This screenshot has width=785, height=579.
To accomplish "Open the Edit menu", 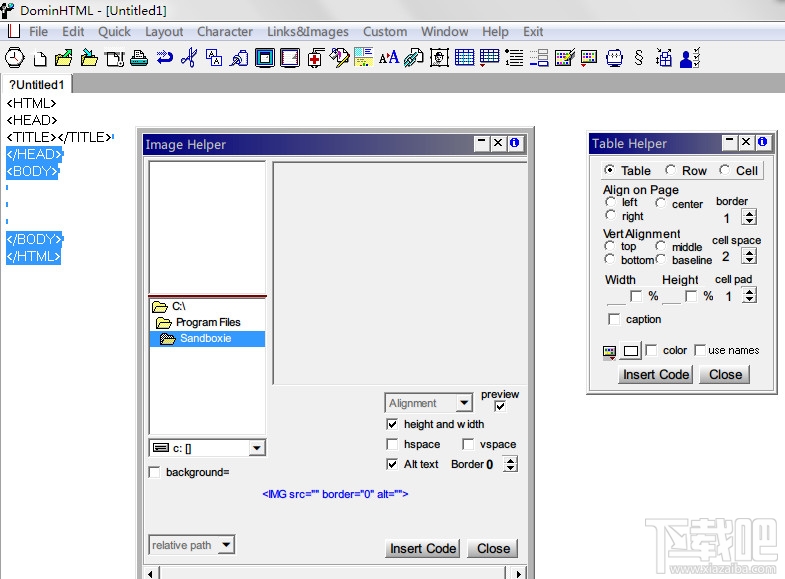I will [73, 32].
